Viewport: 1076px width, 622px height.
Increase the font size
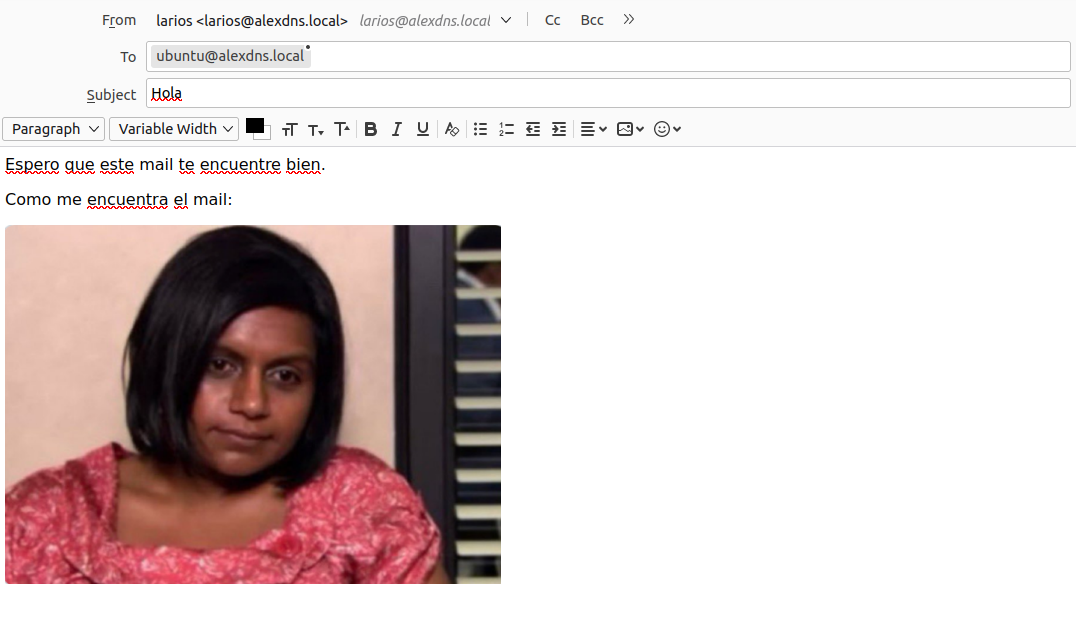click(x=342, y=129)
